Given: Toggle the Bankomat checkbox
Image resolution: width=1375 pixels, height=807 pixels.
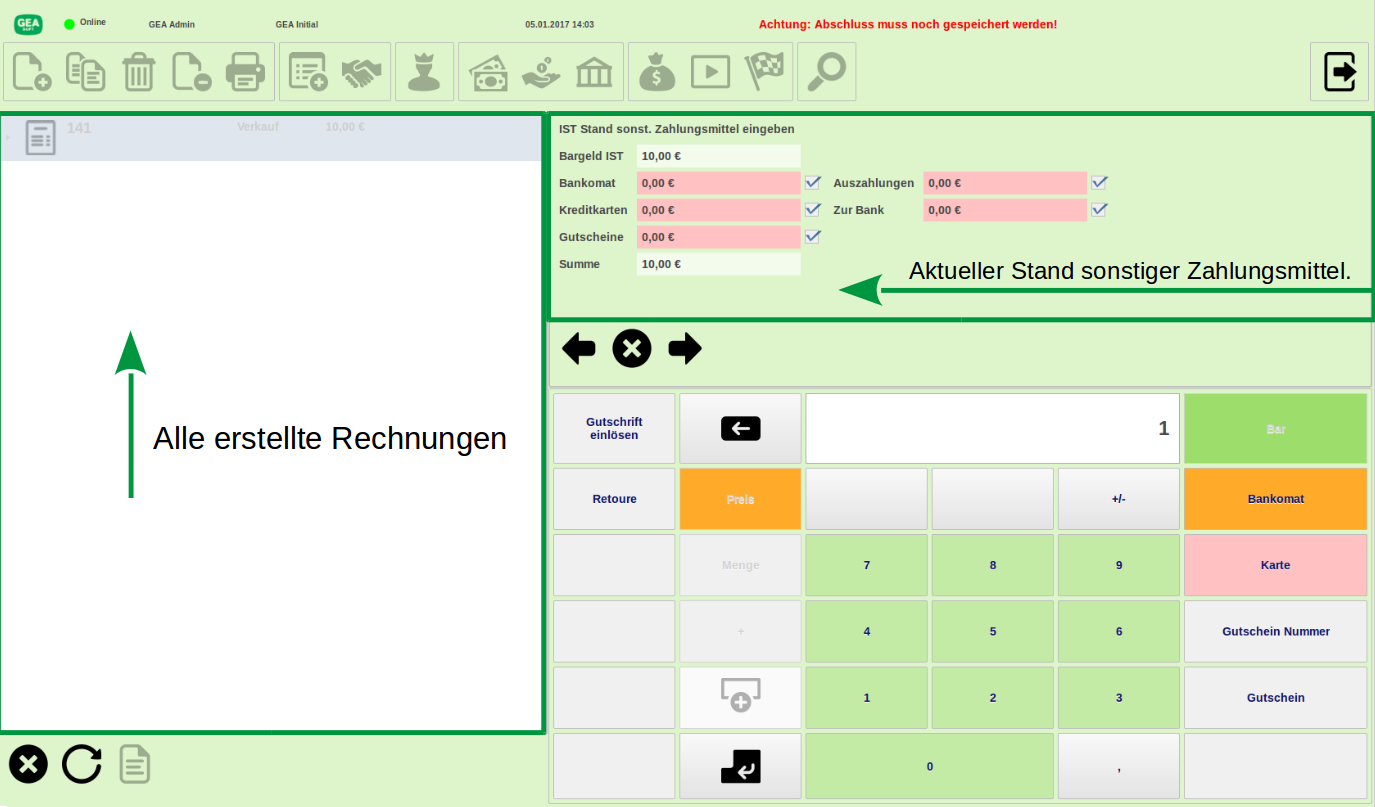Looking at the screenshot, I should point(813,183).
